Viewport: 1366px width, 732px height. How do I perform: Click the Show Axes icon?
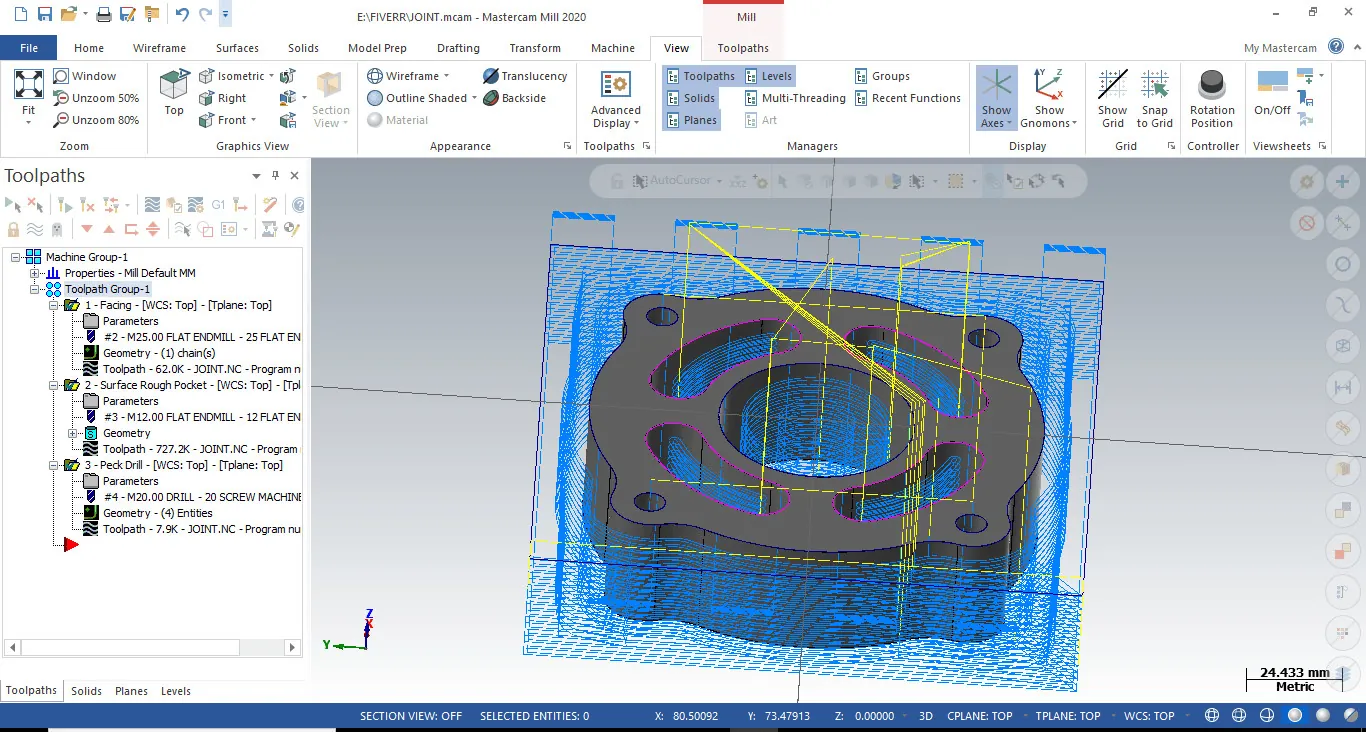[x=996, y=84]
